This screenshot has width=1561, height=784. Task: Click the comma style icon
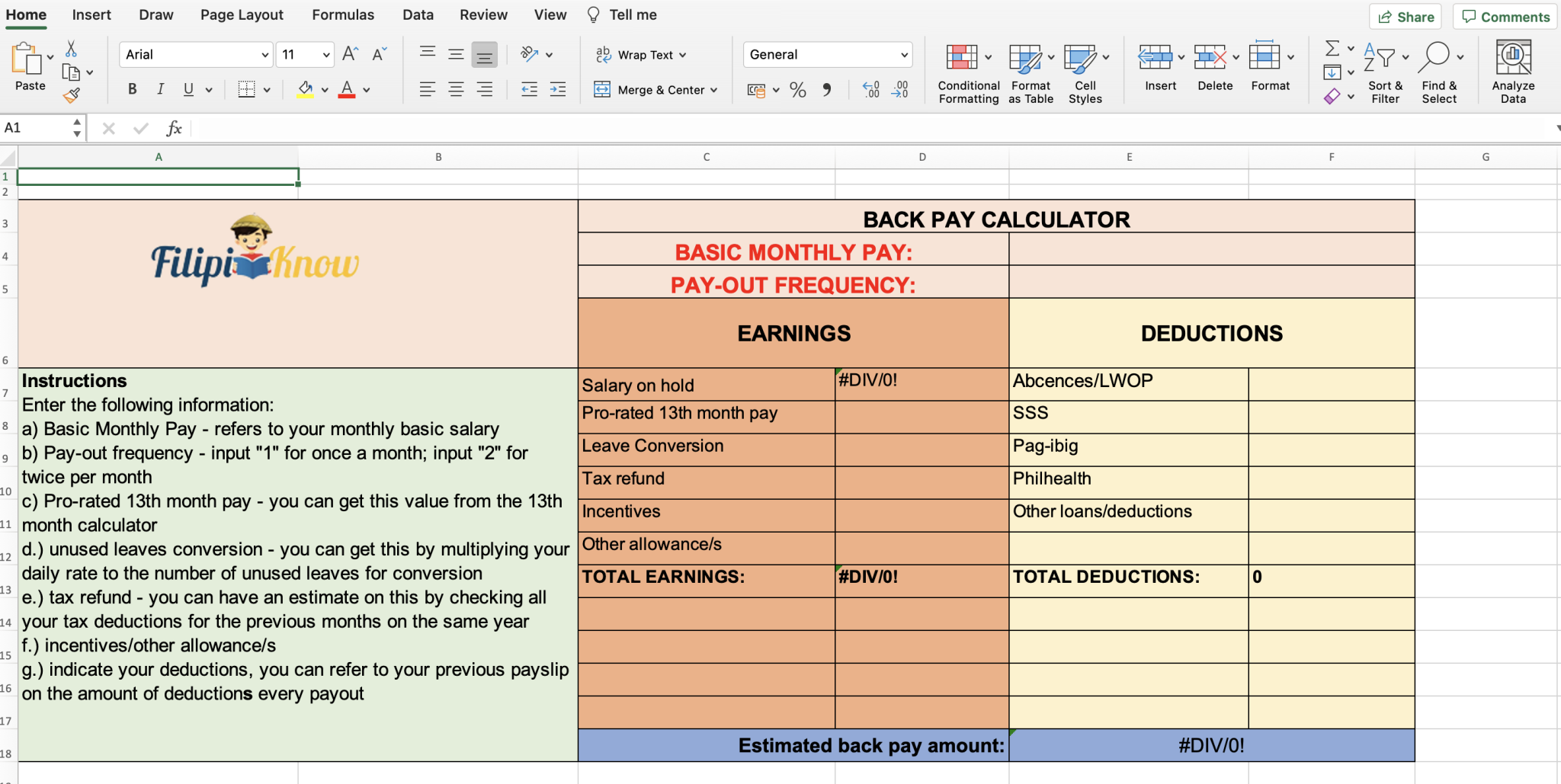pyautogui.click(x=827, y=90)
